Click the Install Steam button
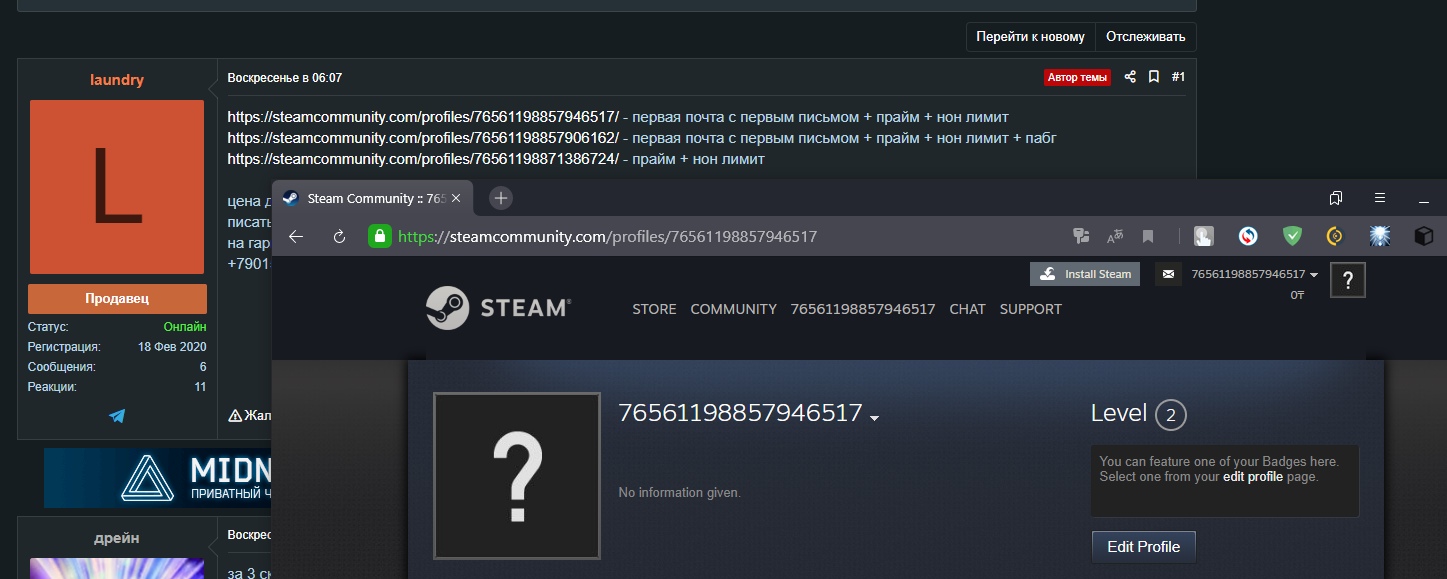Viewport: 1447px width, 579px height. (x=1085, y=274)
